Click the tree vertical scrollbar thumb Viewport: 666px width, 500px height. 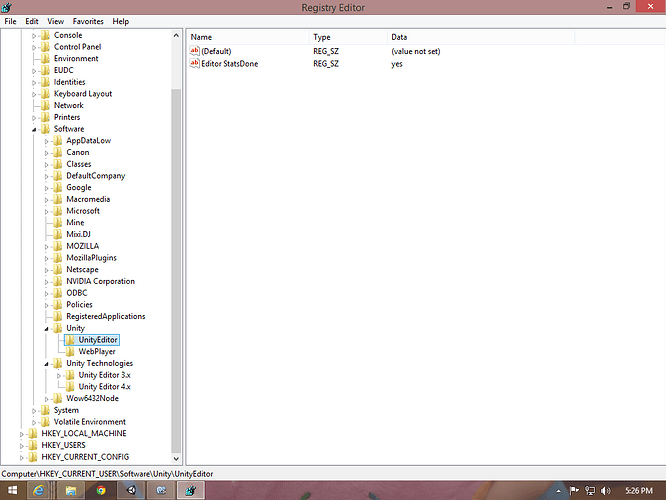pos(176,271)
